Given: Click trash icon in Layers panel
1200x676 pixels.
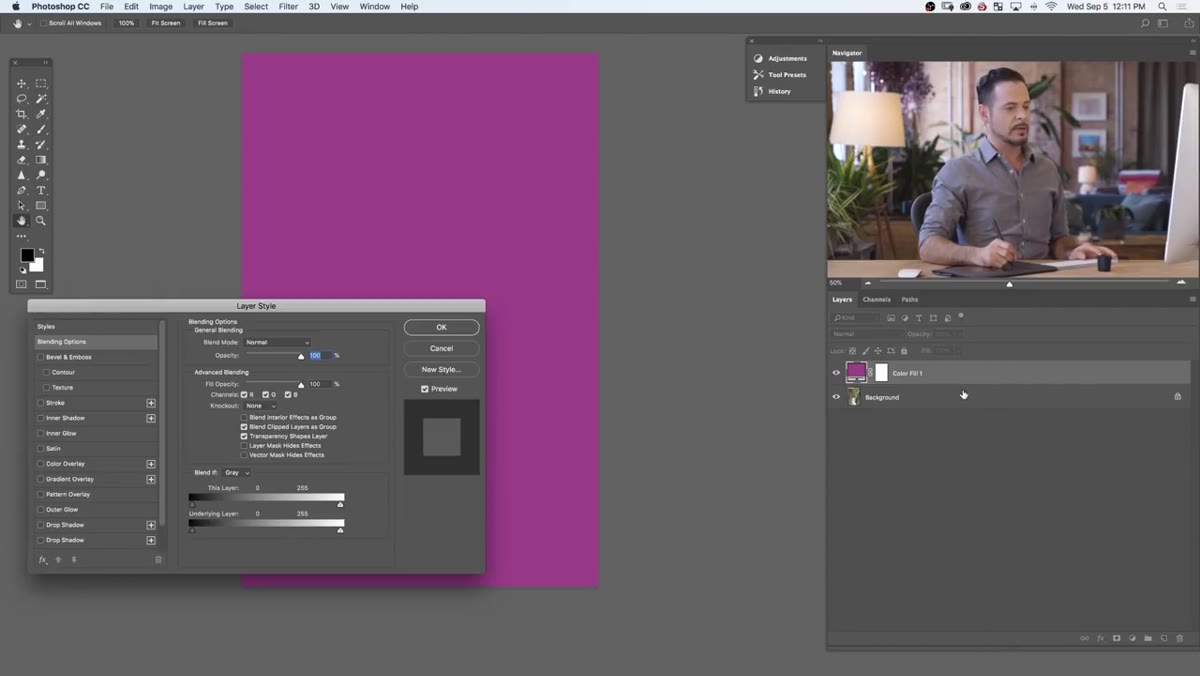Looking at the screenshot, I should 1180,638.
